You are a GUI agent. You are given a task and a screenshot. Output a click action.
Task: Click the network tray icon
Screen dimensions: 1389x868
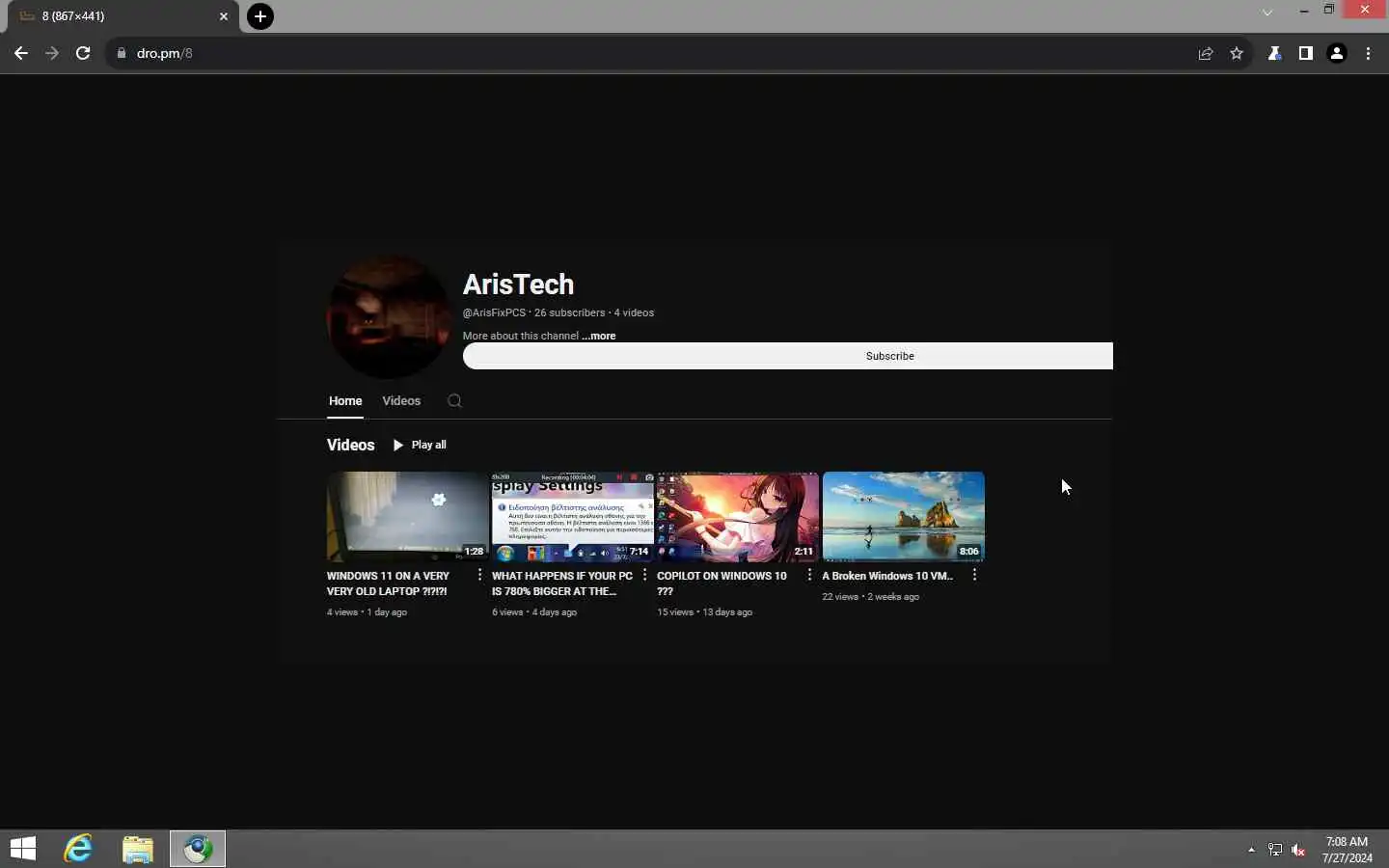[x=1275, y=850]
